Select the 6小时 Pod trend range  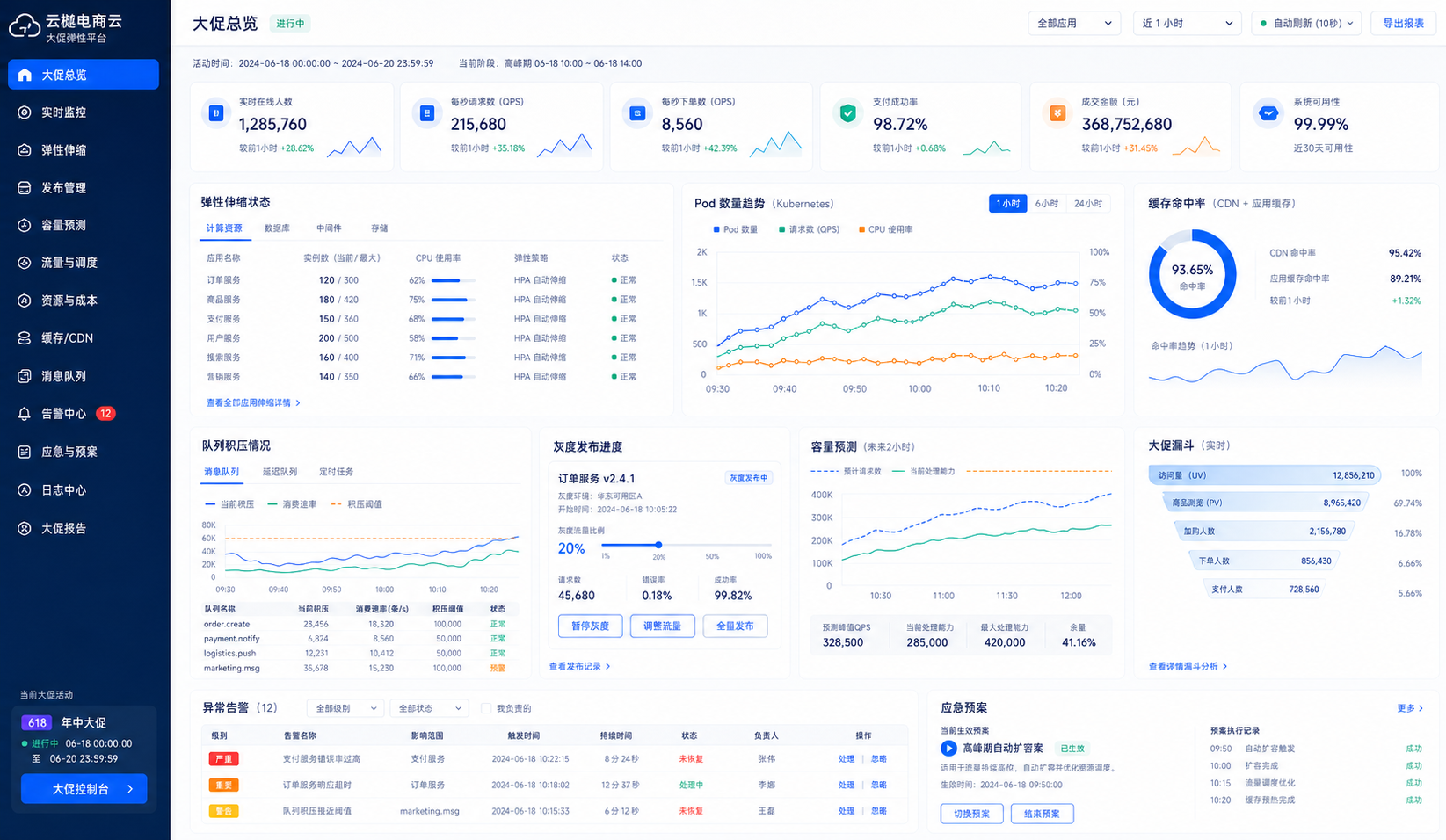(1046, 204)
